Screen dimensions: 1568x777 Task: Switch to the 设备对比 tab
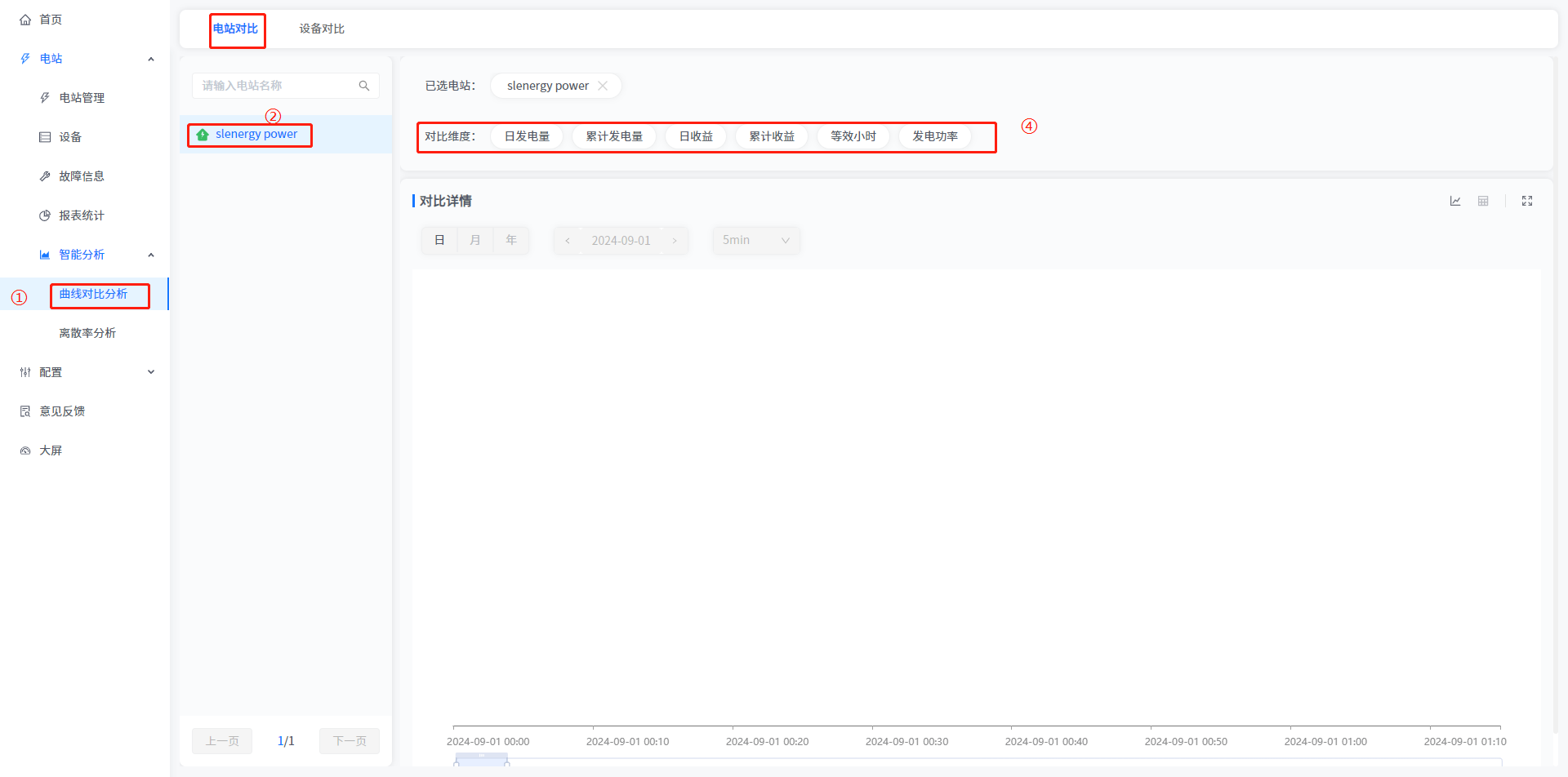click(321, 29)
